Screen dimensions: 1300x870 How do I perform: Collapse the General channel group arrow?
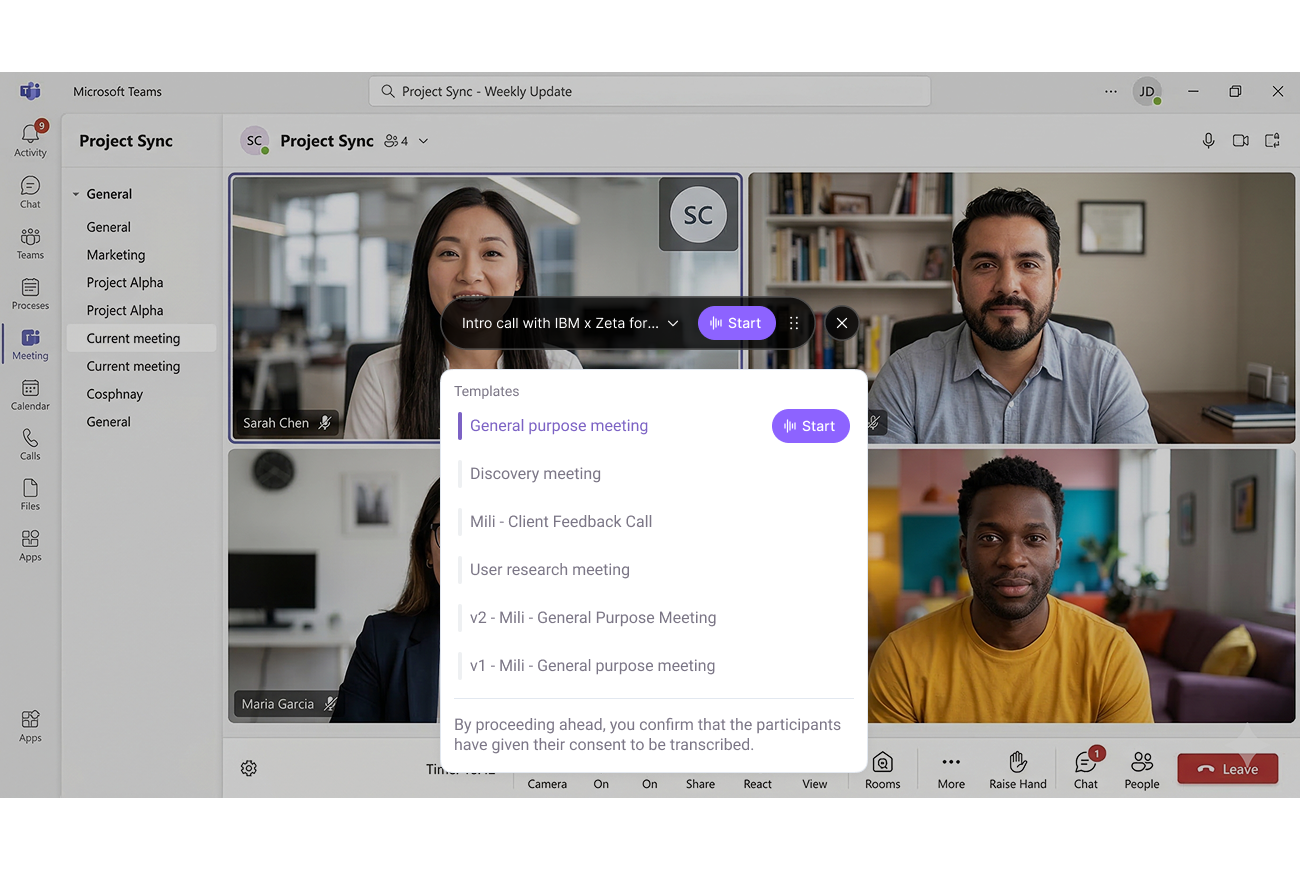point(76,194)
